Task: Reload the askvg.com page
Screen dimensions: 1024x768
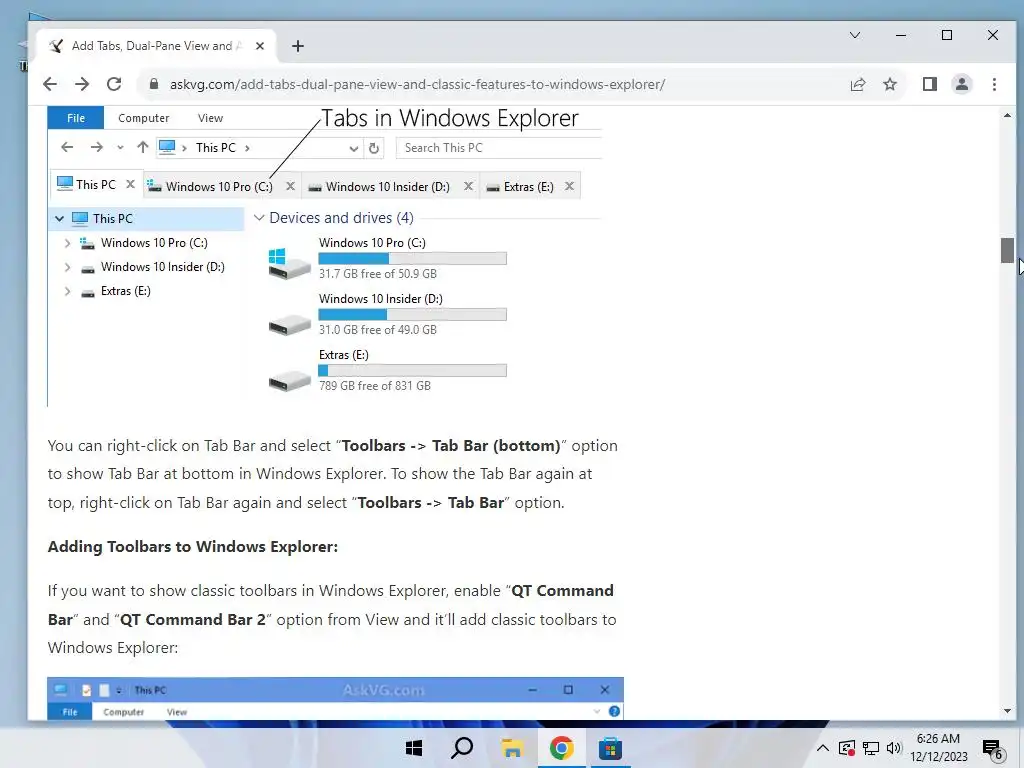Action: point(114,84)
